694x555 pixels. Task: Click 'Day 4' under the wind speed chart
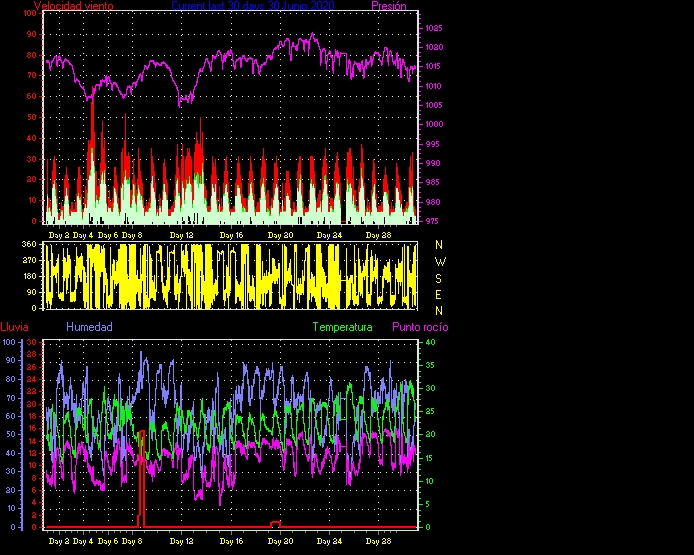pos(83,235)
